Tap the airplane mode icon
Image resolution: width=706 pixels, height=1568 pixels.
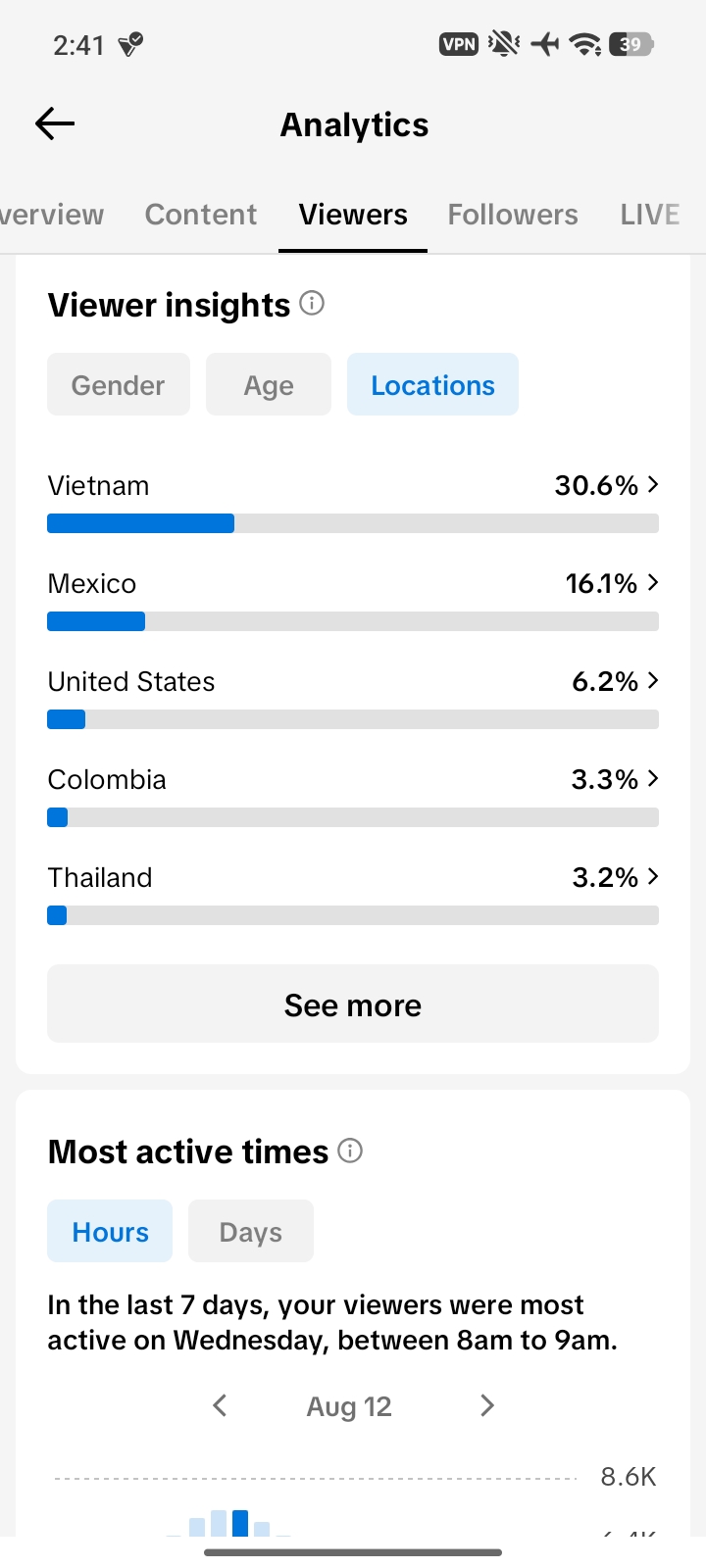(545, 44)
